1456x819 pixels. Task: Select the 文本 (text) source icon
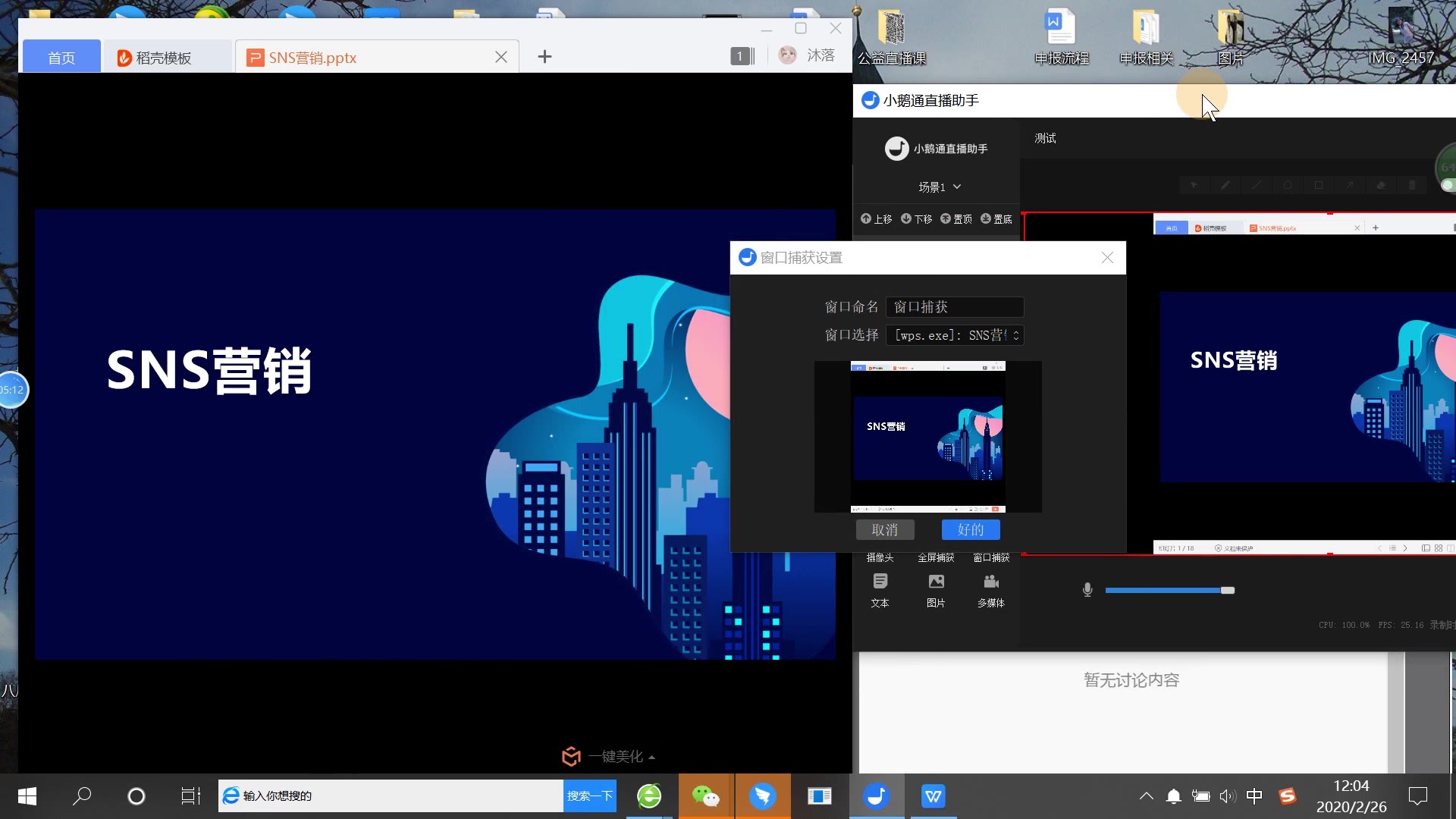tap(879, 584)
